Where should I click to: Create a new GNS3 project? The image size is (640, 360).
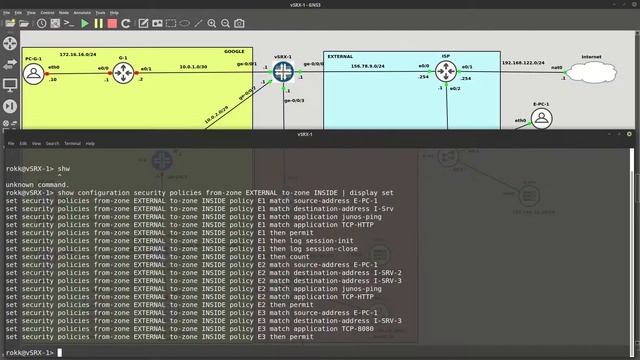(10, 23)
